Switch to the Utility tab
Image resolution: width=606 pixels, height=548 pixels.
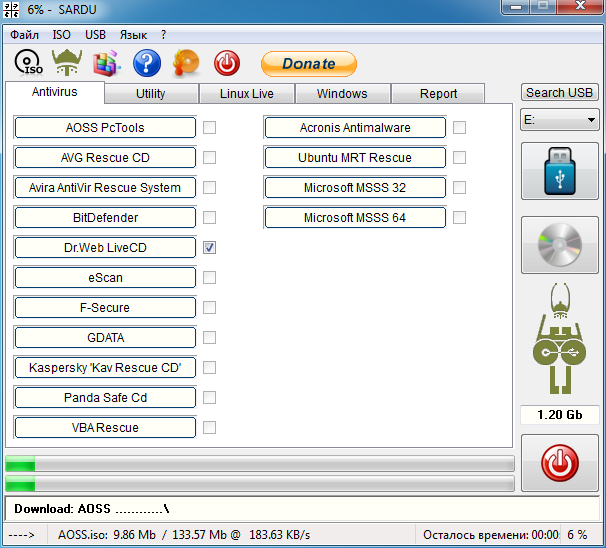click(x=151, y=94)
